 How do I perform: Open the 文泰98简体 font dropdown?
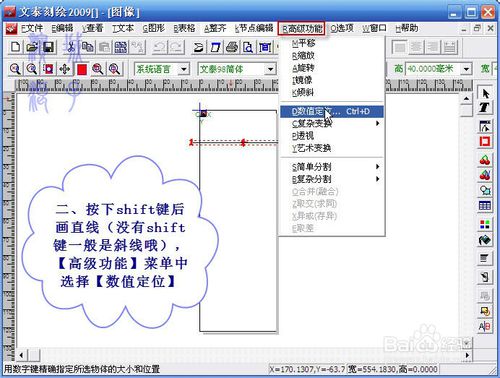(270, 69)
